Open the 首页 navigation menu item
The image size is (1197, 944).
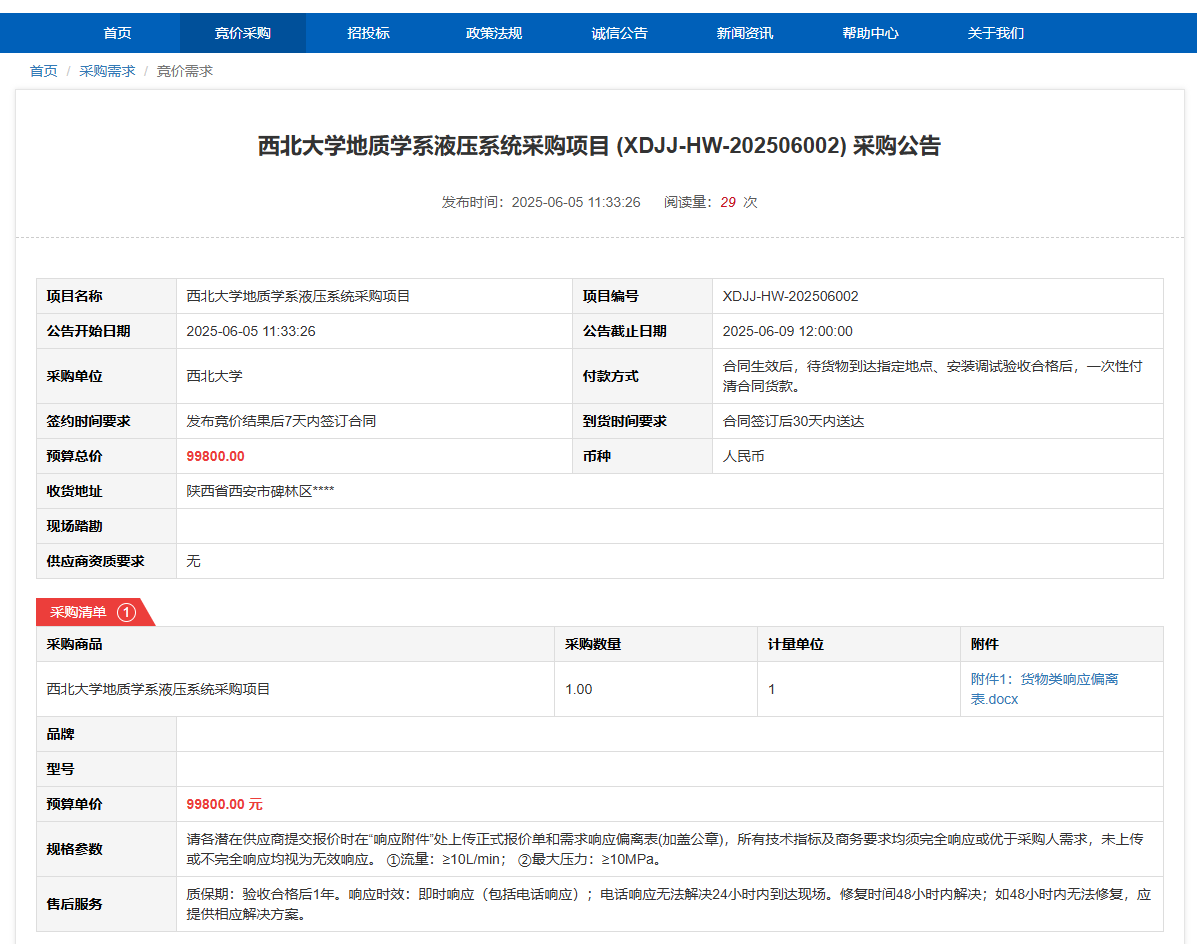click(117, 33)
